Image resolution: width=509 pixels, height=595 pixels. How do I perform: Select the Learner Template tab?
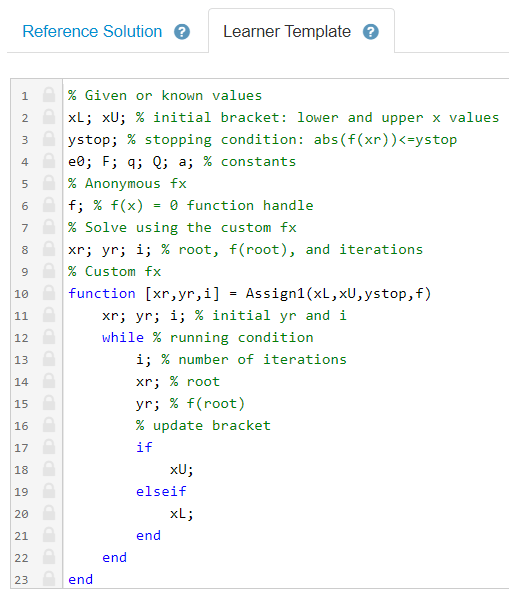tap(287, 31)
